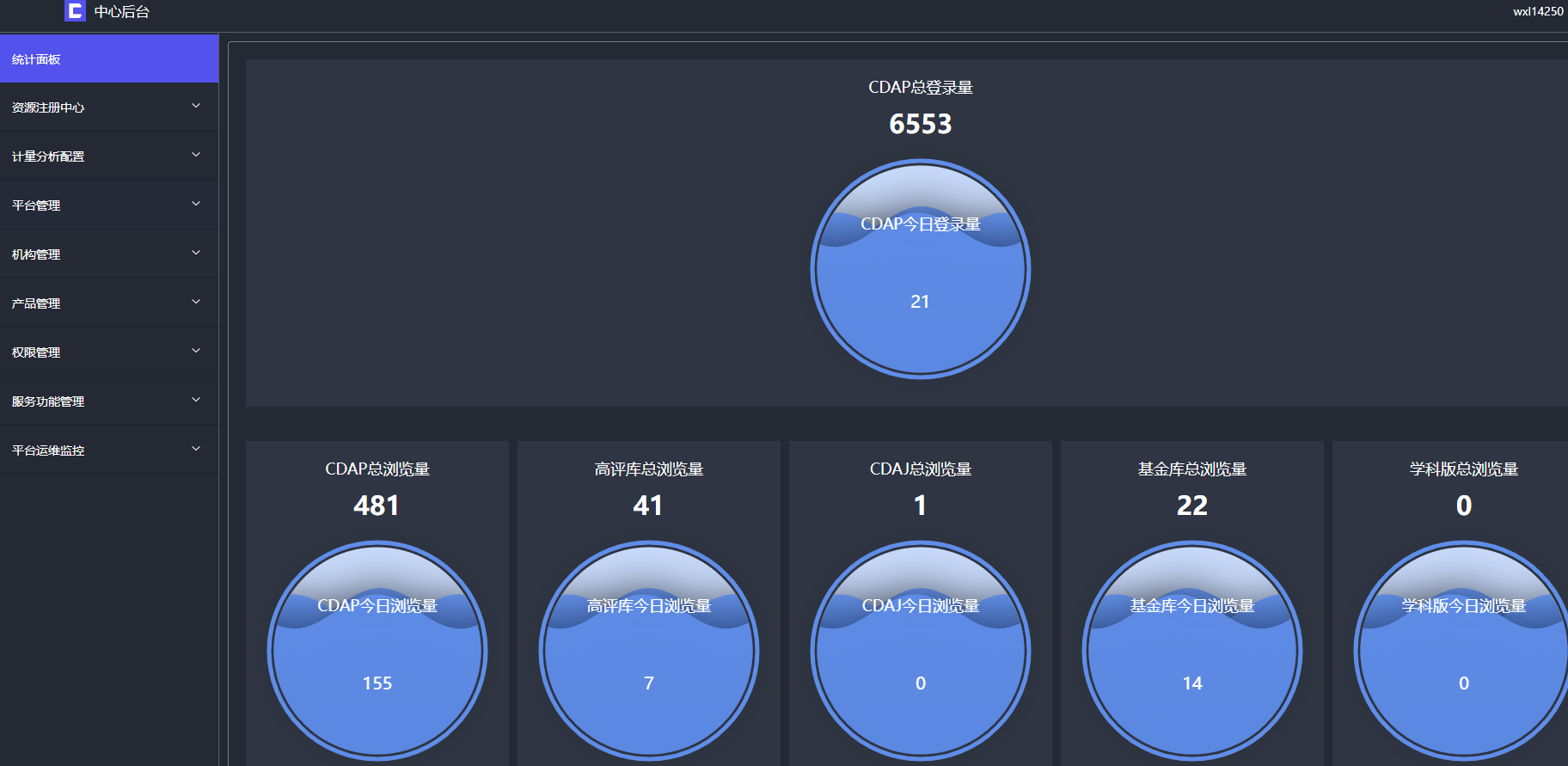Click the CDAP总登录量 heading
The height and width of the screenshot is (766, 1568).
click(x=921, y=88)
